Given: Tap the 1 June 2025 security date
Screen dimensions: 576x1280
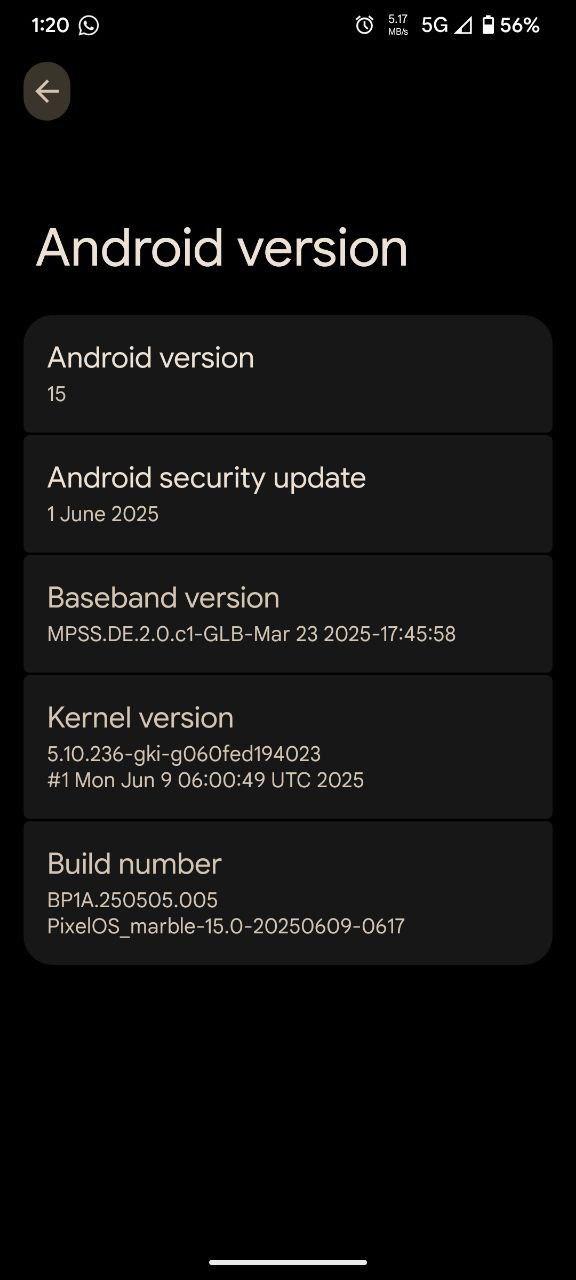Looking at the screenshot, I should pyautogui.click(x=103, y=514).
